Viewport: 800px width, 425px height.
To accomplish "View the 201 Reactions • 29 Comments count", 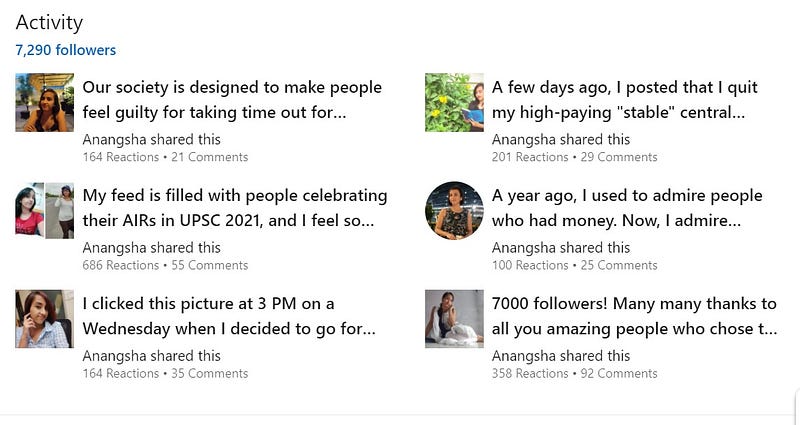I will point(574,157).
